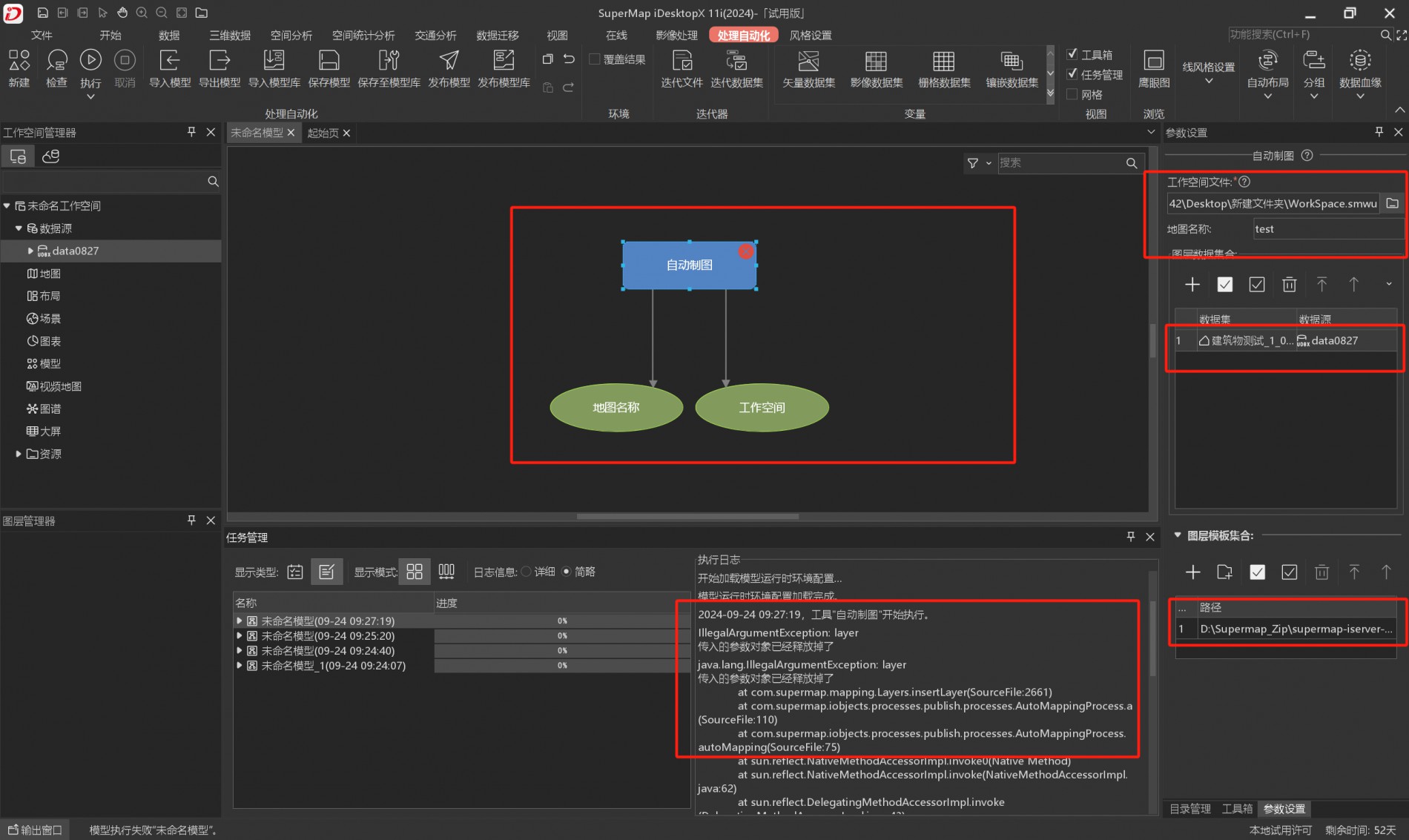Open the 数据迁移 ribbon tab
1409x840 pixels.
pos(498,36)
